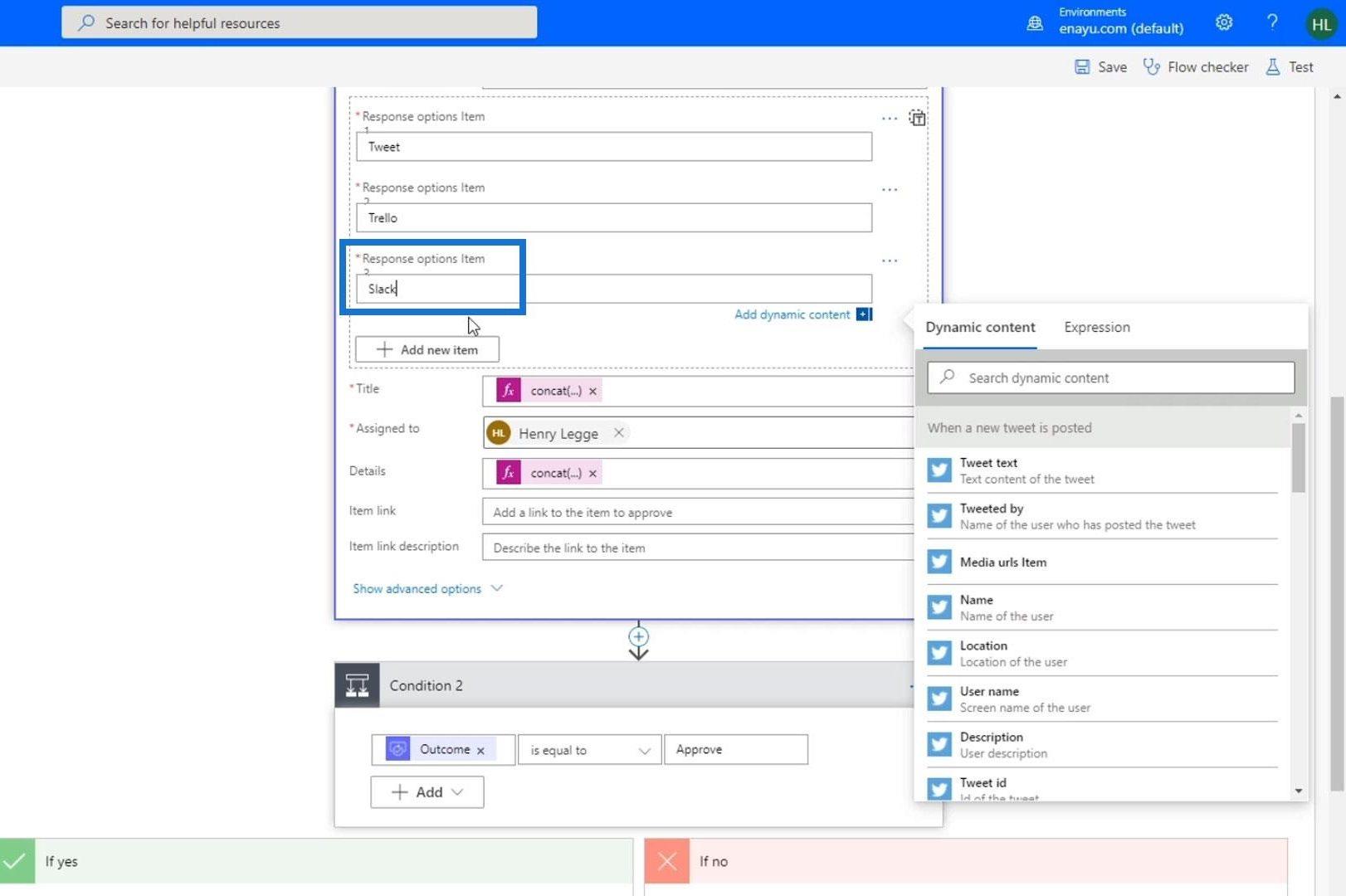
Task: Click the Search dynamic content field
Action: point(1110,377)
